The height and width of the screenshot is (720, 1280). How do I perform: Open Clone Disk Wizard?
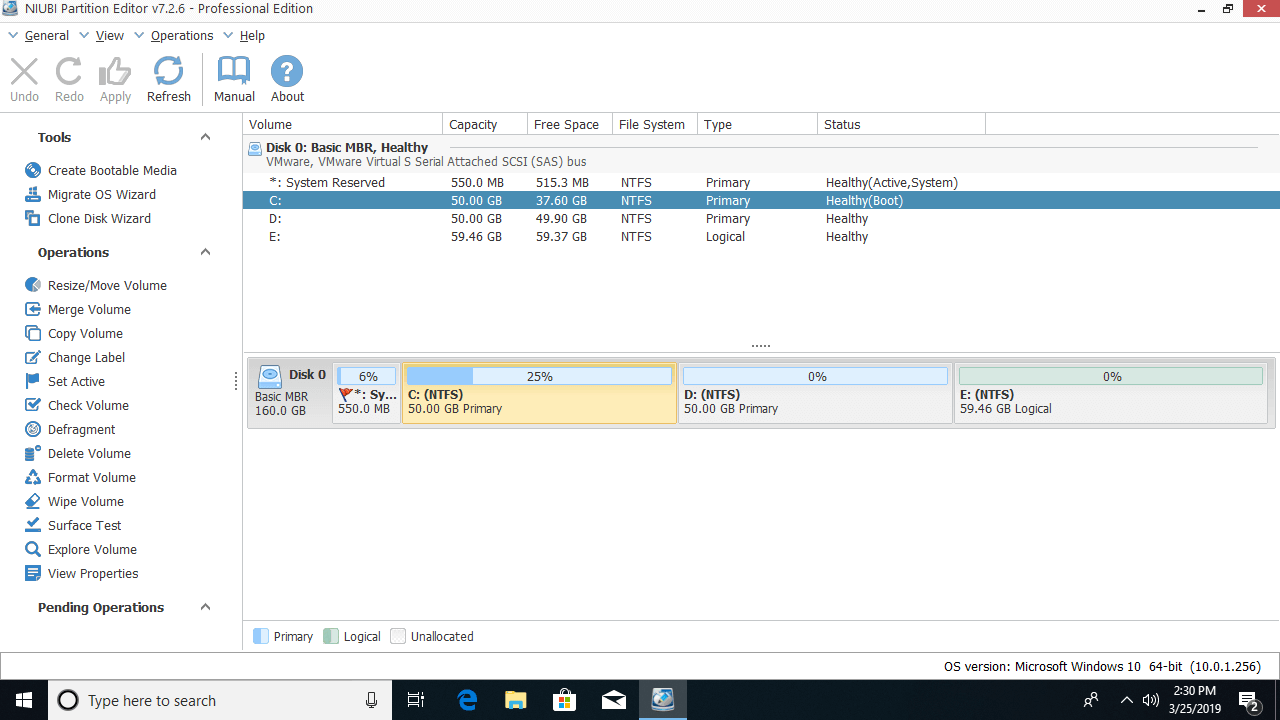[99, 219]
